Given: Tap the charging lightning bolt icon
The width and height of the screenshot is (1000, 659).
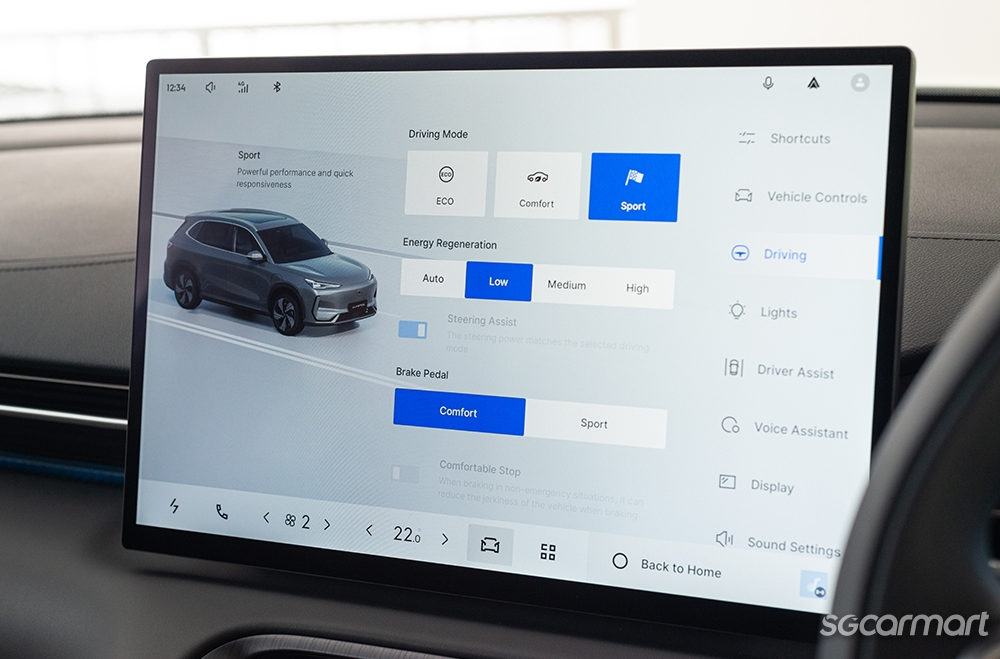Looking at the screenshot, I should pos(173,506).
